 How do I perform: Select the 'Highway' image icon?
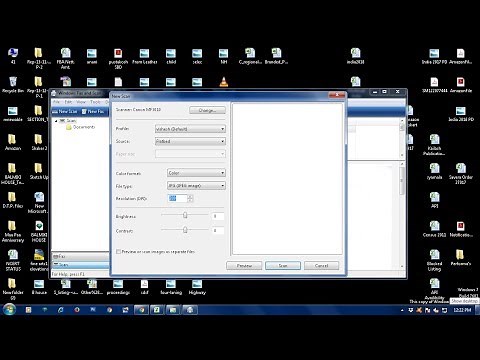click(x=197, y=287)
